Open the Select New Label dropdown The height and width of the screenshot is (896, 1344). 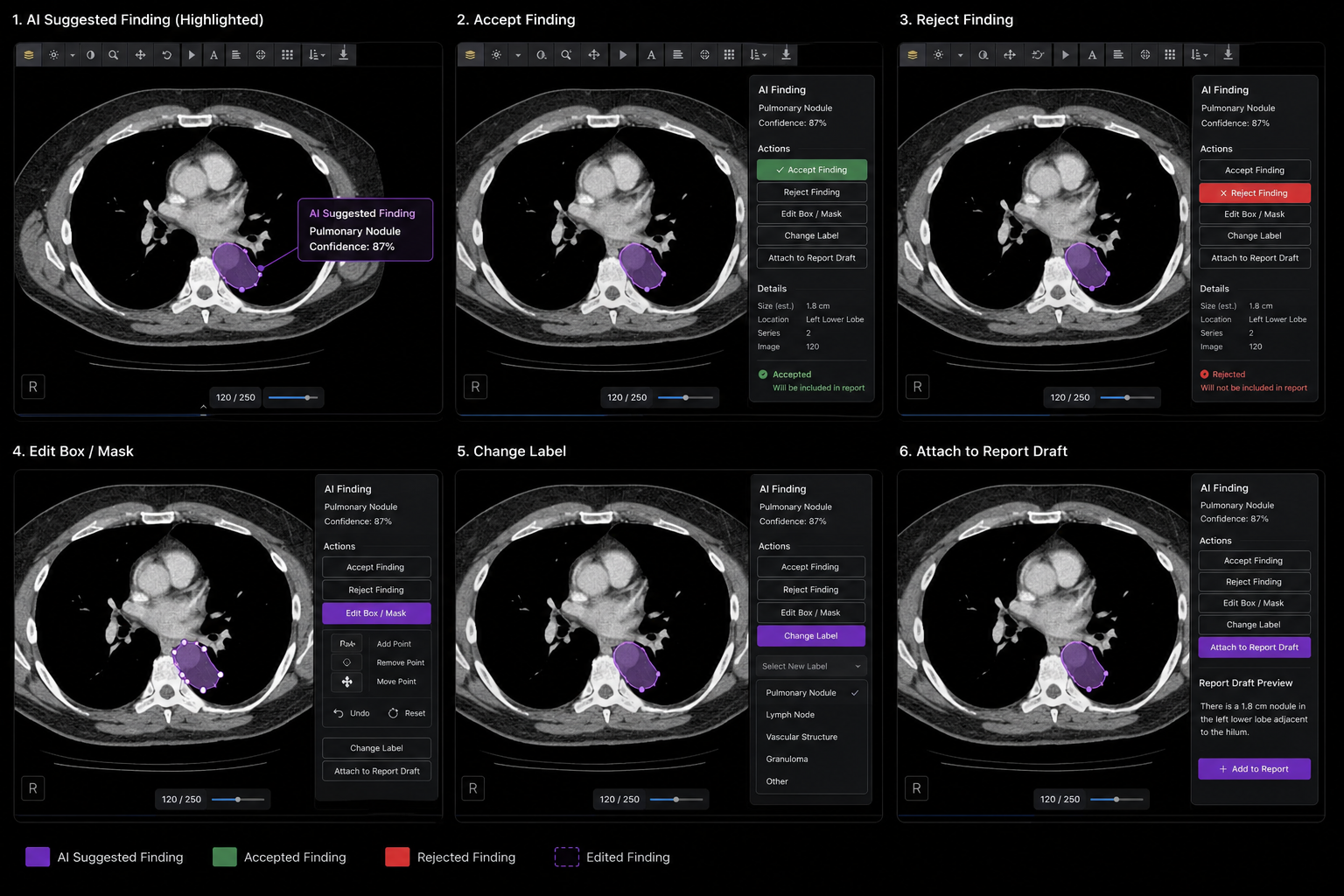click(x=811, y=667)
